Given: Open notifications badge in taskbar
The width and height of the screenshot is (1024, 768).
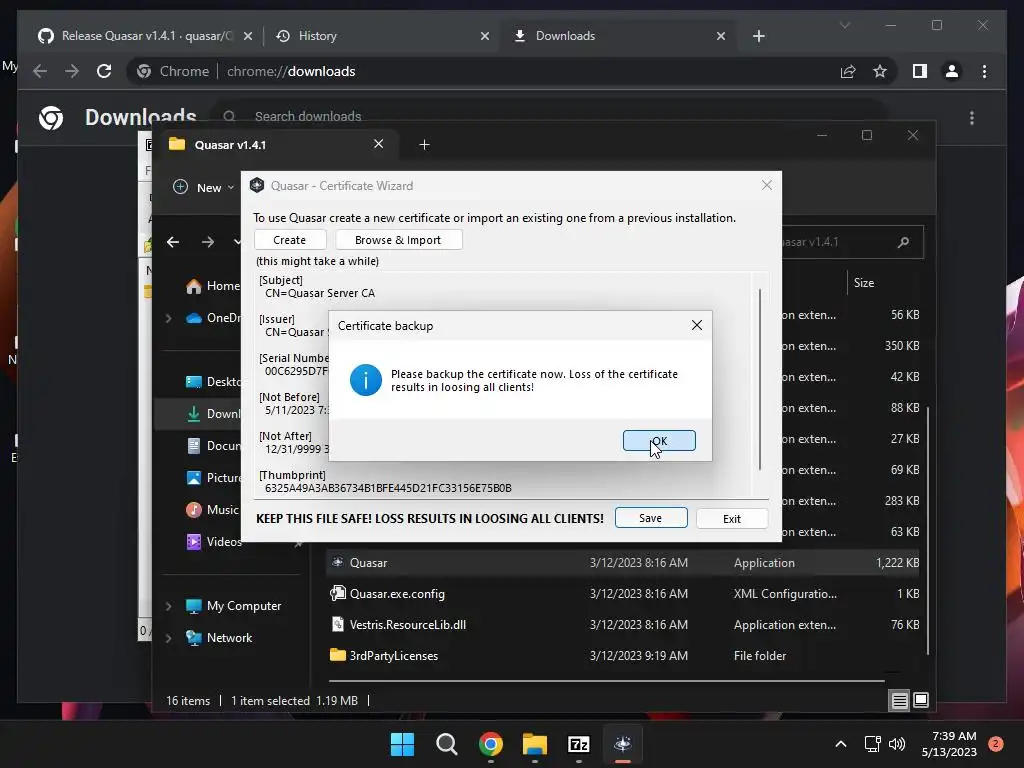Looking at the screenshot, I should pyautogui.click(x=996, y=744).
